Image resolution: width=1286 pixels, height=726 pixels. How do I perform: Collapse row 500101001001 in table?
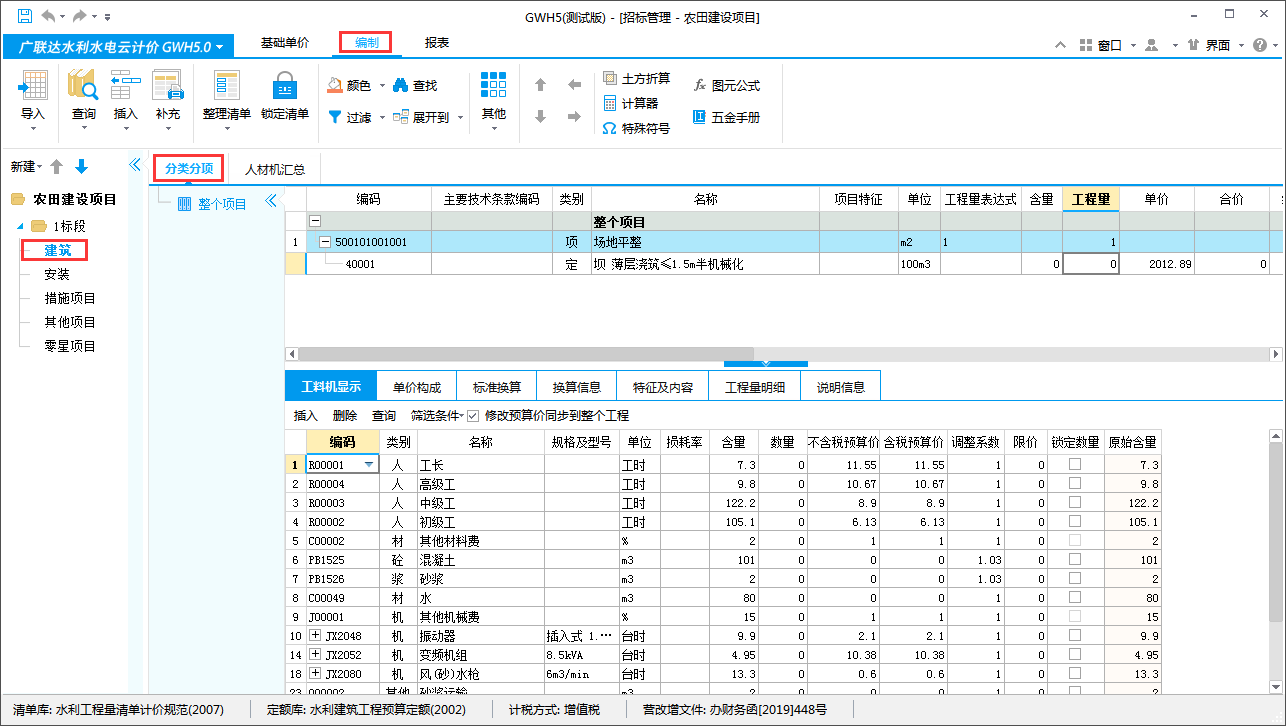pos(324,242)
